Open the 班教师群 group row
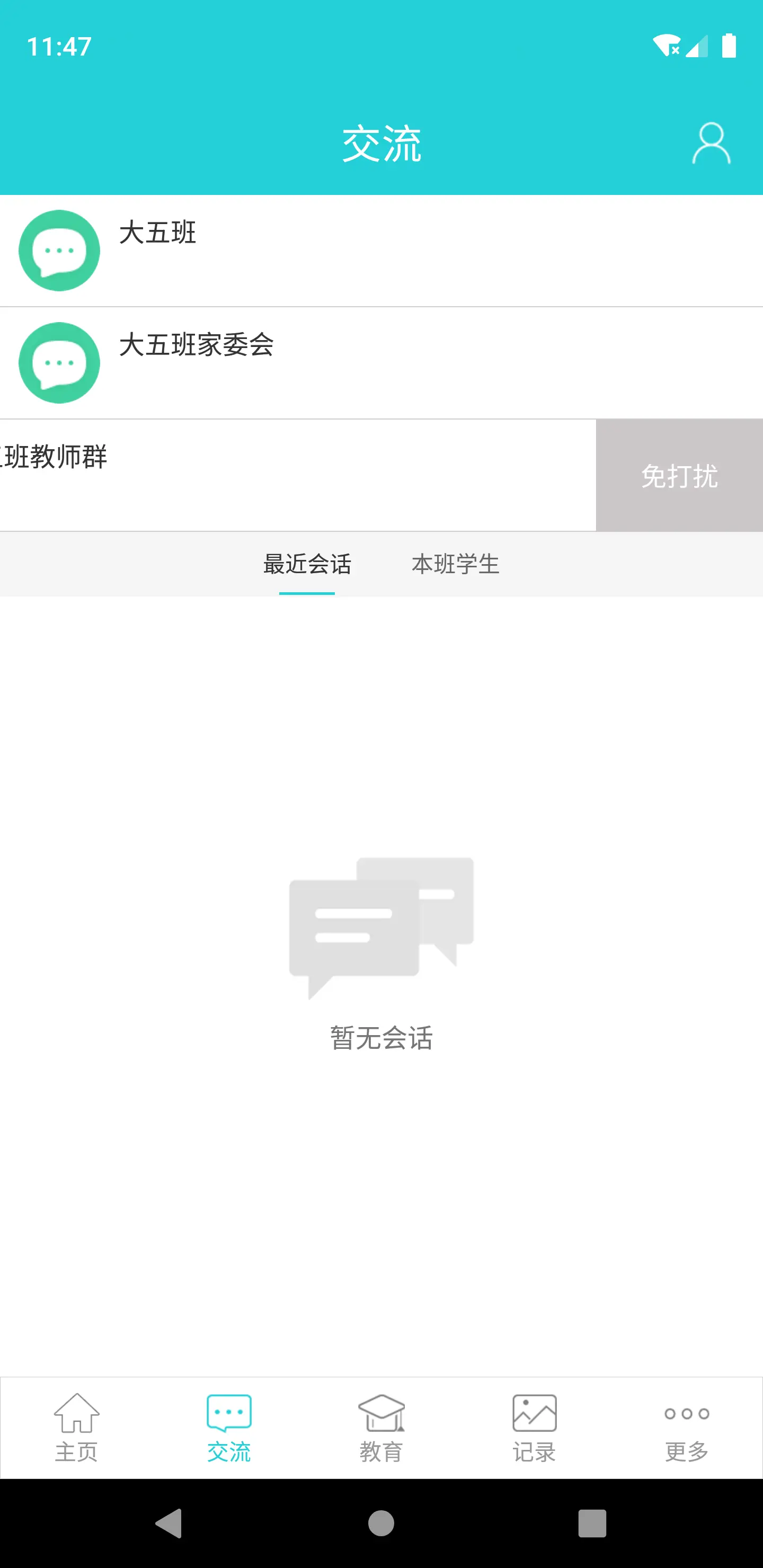 [x=298, y=475]
